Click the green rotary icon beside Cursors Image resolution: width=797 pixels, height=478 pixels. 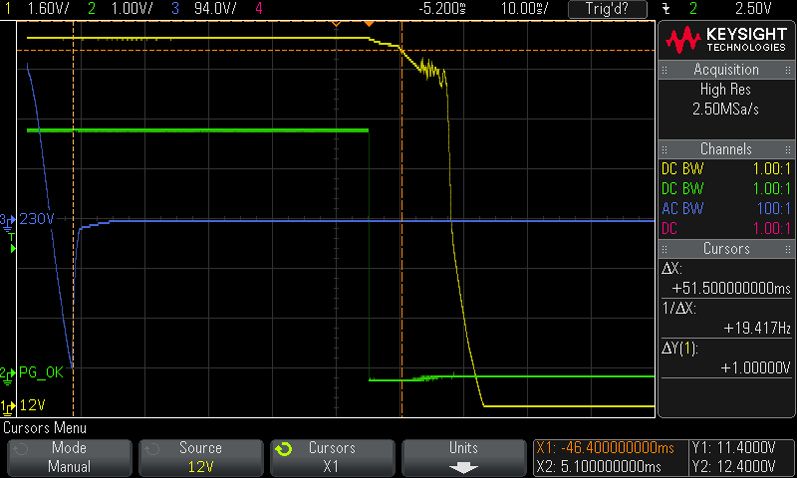[284, 449]
